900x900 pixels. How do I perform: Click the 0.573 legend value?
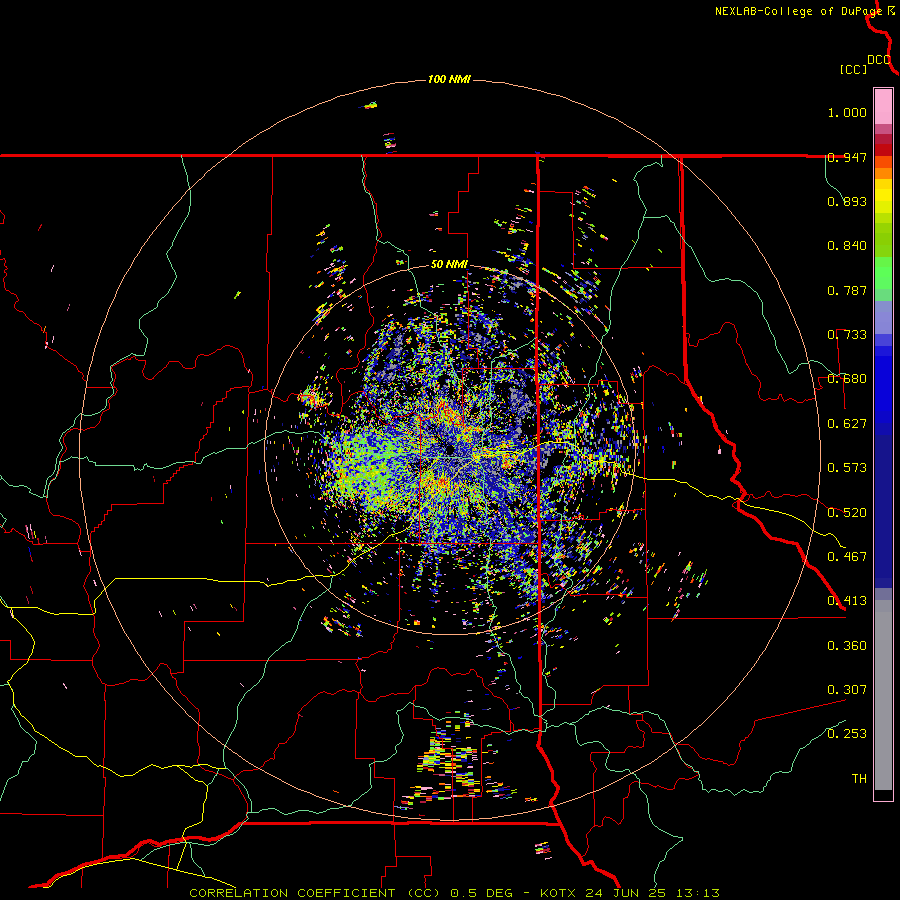click(x=847, y=468)
